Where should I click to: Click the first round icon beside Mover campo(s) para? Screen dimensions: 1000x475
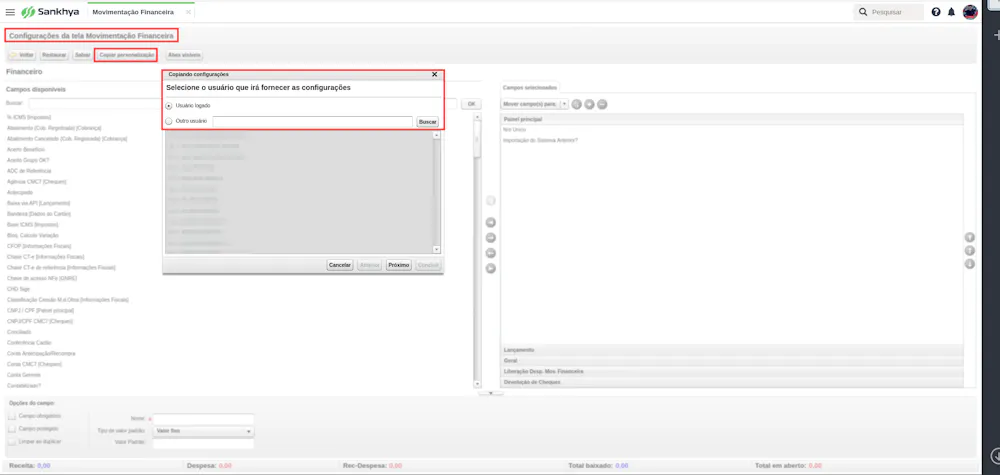tap(577, 104)
